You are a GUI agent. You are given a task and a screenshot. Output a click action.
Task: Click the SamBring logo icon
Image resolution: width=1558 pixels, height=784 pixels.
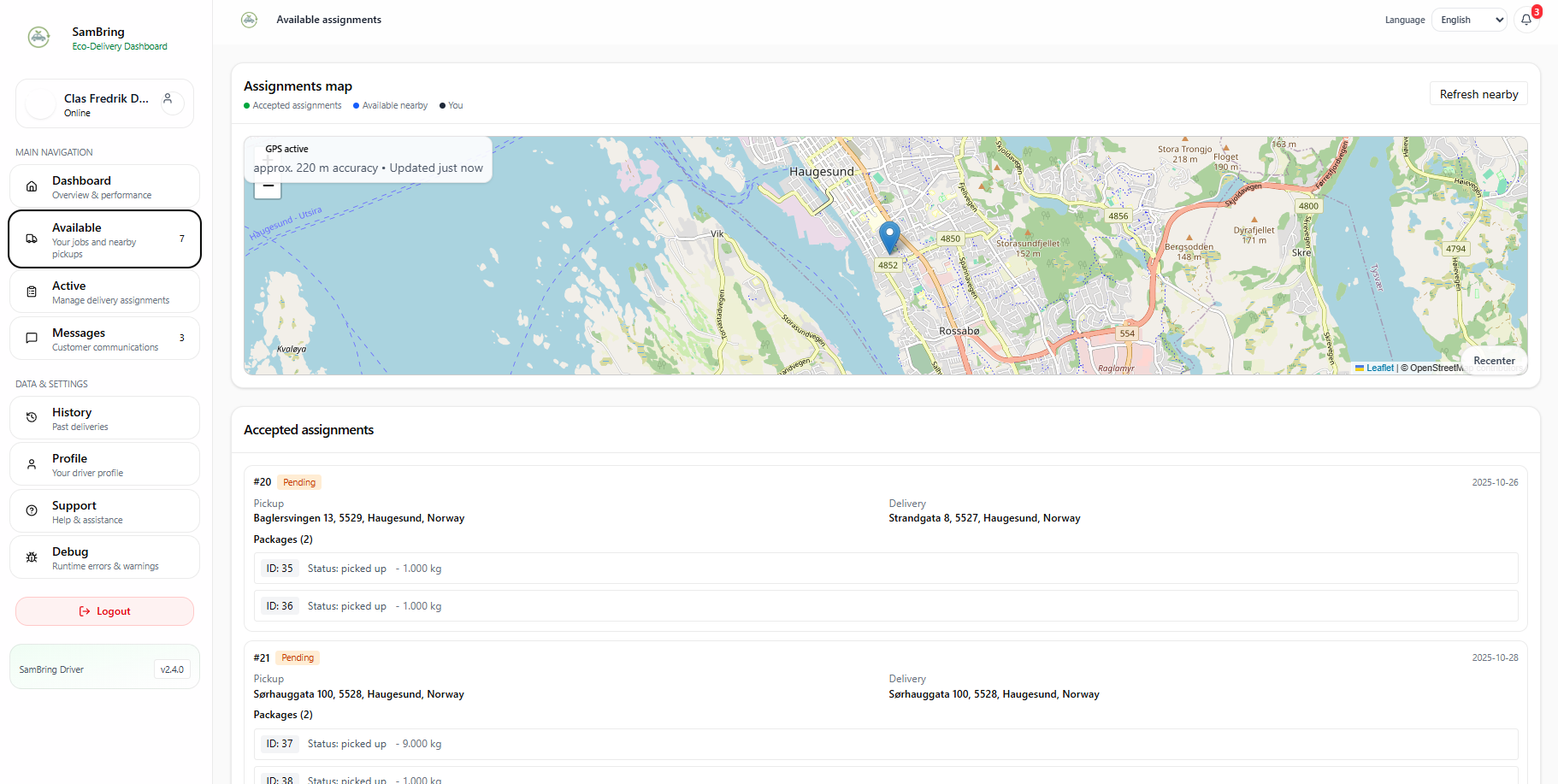pyautogui.click(x=38, y=37)
